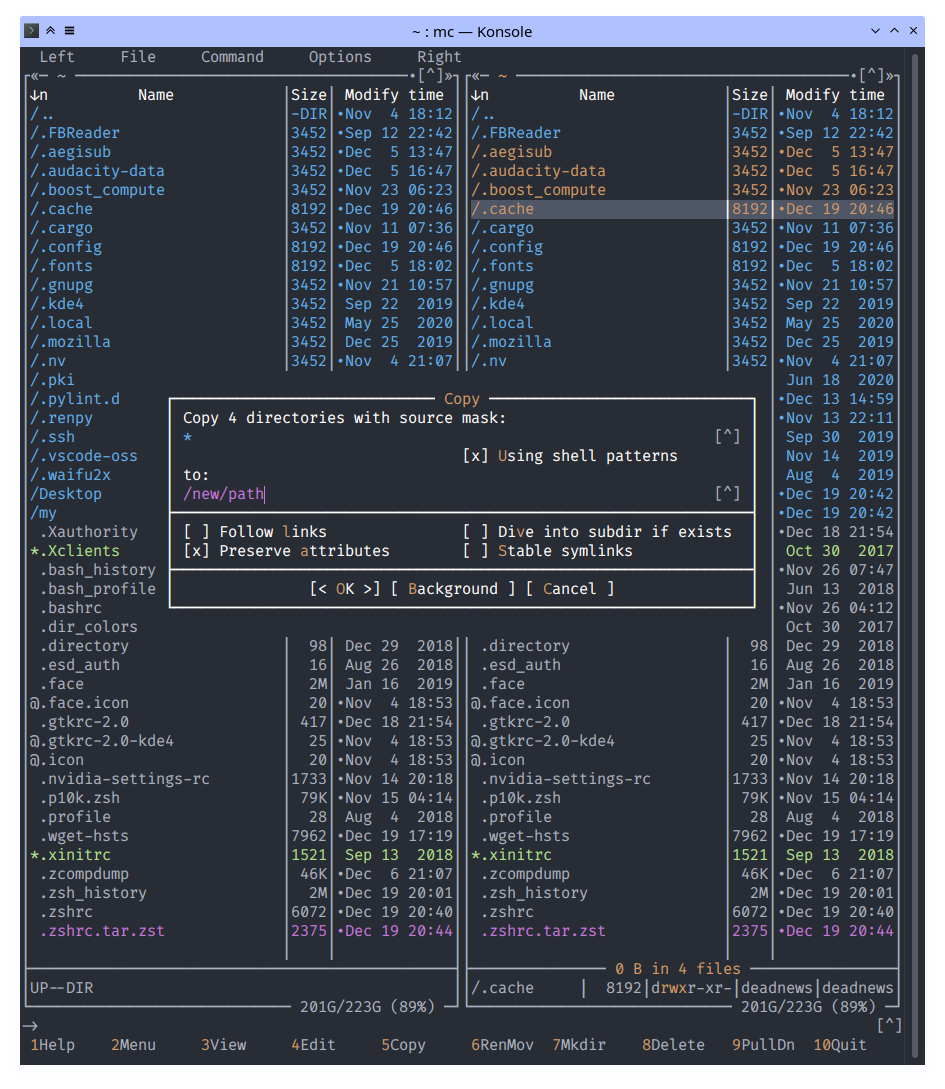The image size is (945, 1089).
Task: Open the command line history dropdown
Action: (888, 1025)
